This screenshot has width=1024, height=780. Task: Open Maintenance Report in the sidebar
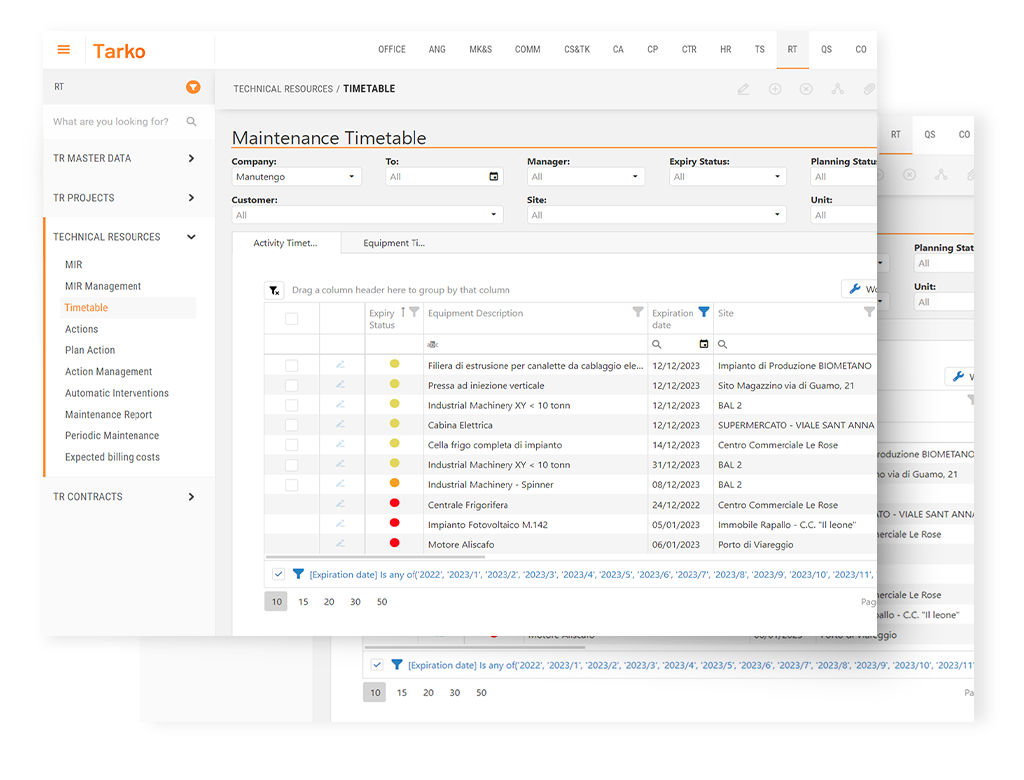click(x=109, y=414)
